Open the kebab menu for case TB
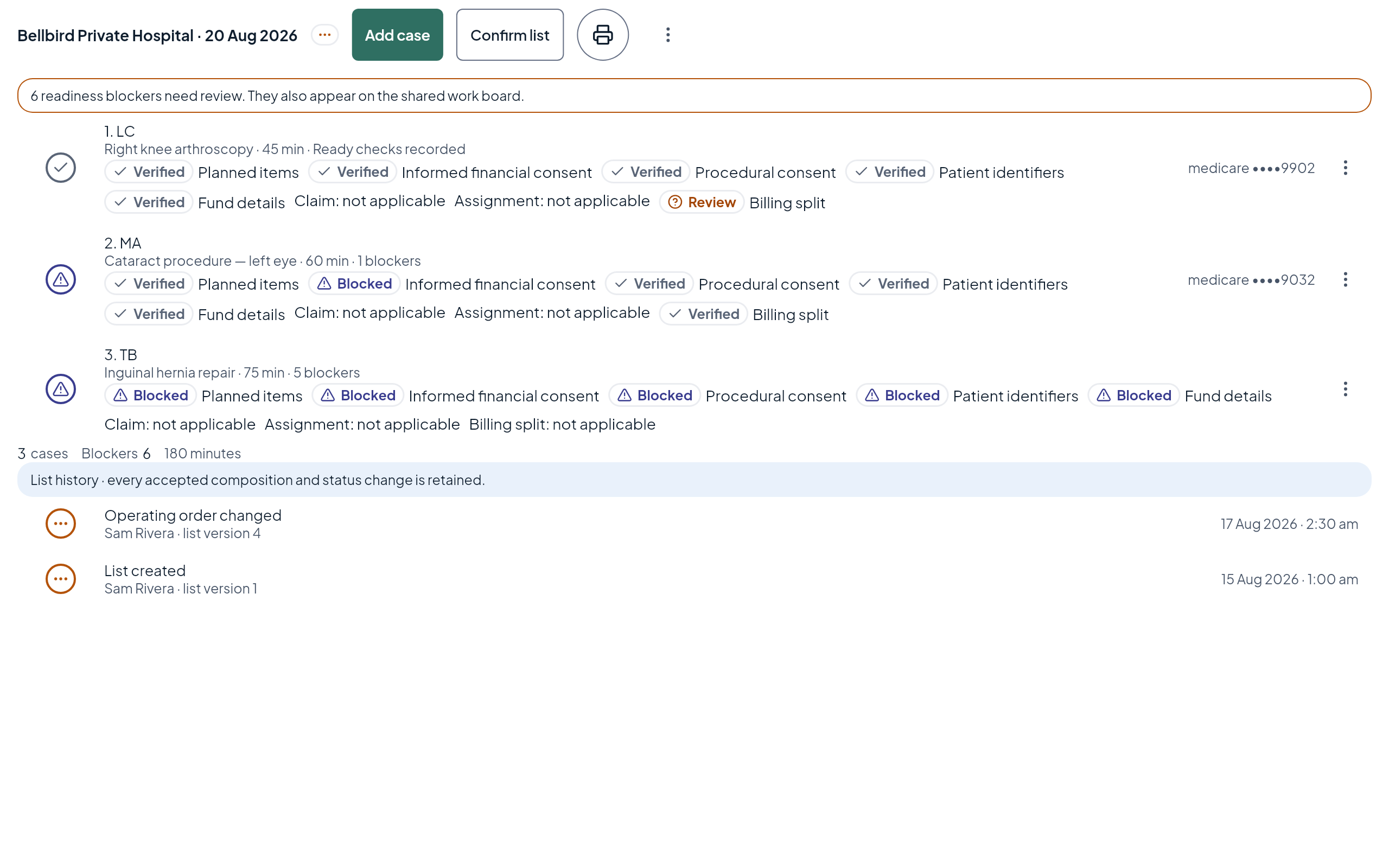This screenshot has width=1389, height=868. [x=1345, y=389]
